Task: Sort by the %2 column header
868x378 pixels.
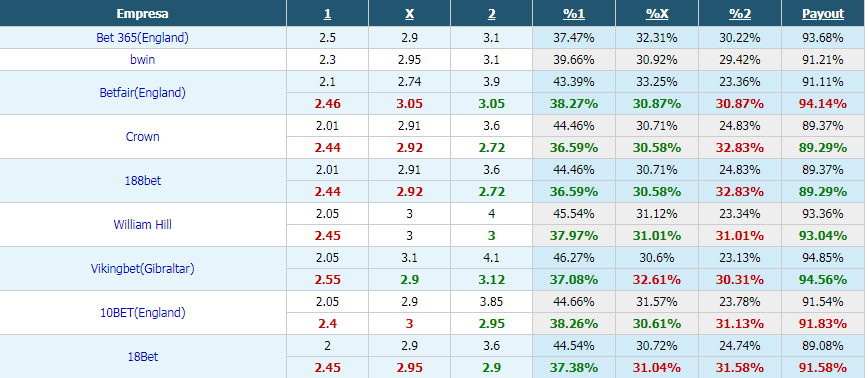Action: coord(740,14)
